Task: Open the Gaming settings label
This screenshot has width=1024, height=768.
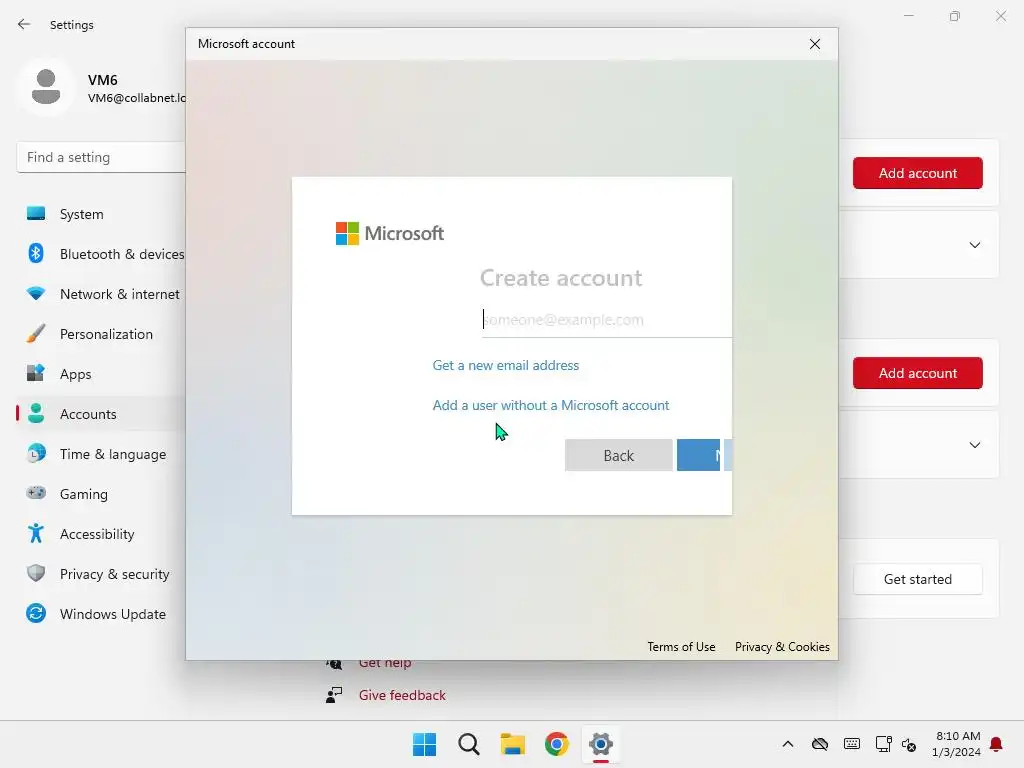Action: tap(84, 494)
